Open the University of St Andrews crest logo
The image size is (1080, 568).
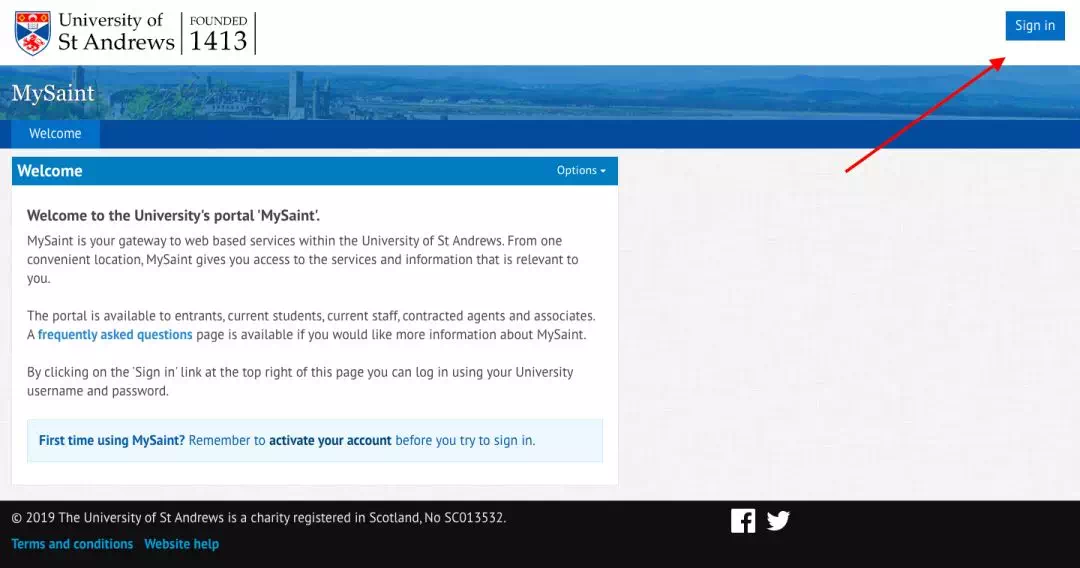point(32,33)
